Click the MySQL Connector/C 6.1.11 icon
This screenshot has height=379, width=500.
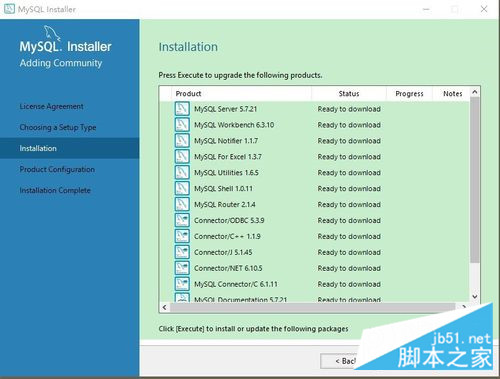click(x=182, y=284)
